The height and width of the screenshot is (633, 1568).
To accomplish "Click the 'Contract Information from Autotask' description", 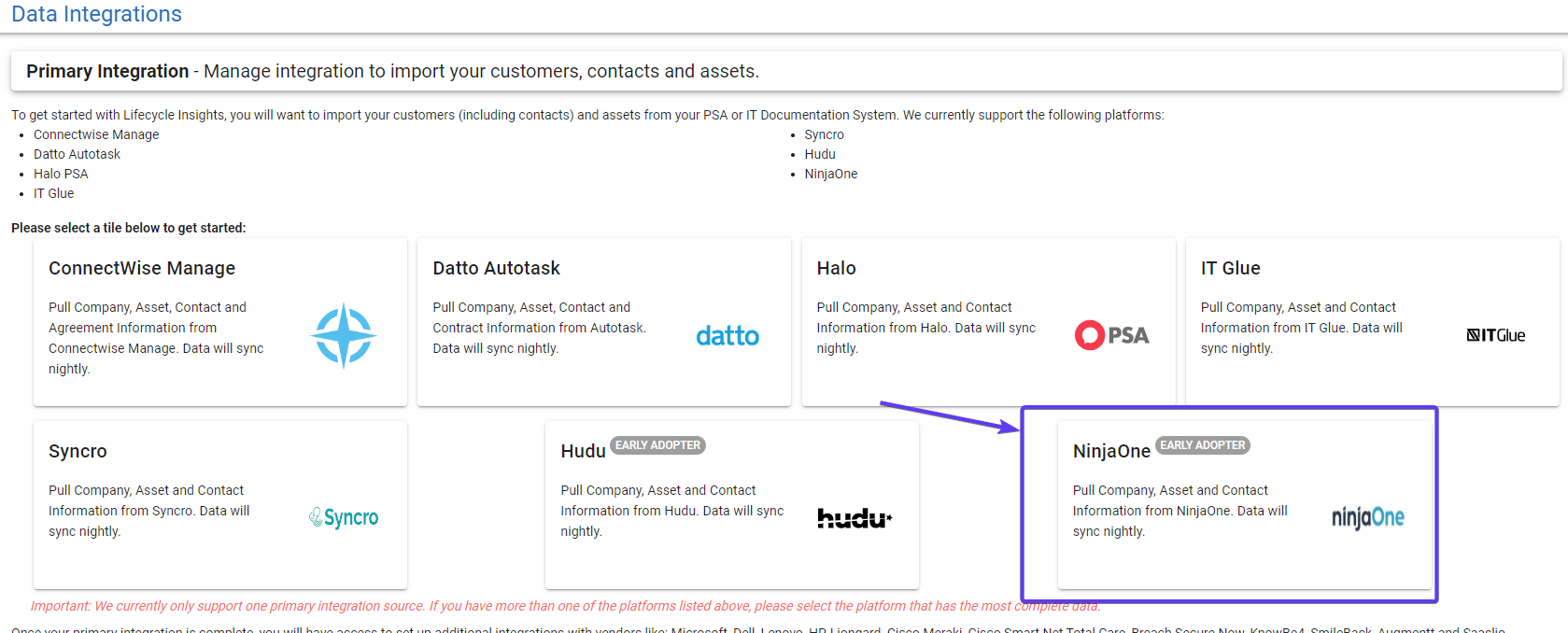I will pyautogui.click(x=539, y=328).
